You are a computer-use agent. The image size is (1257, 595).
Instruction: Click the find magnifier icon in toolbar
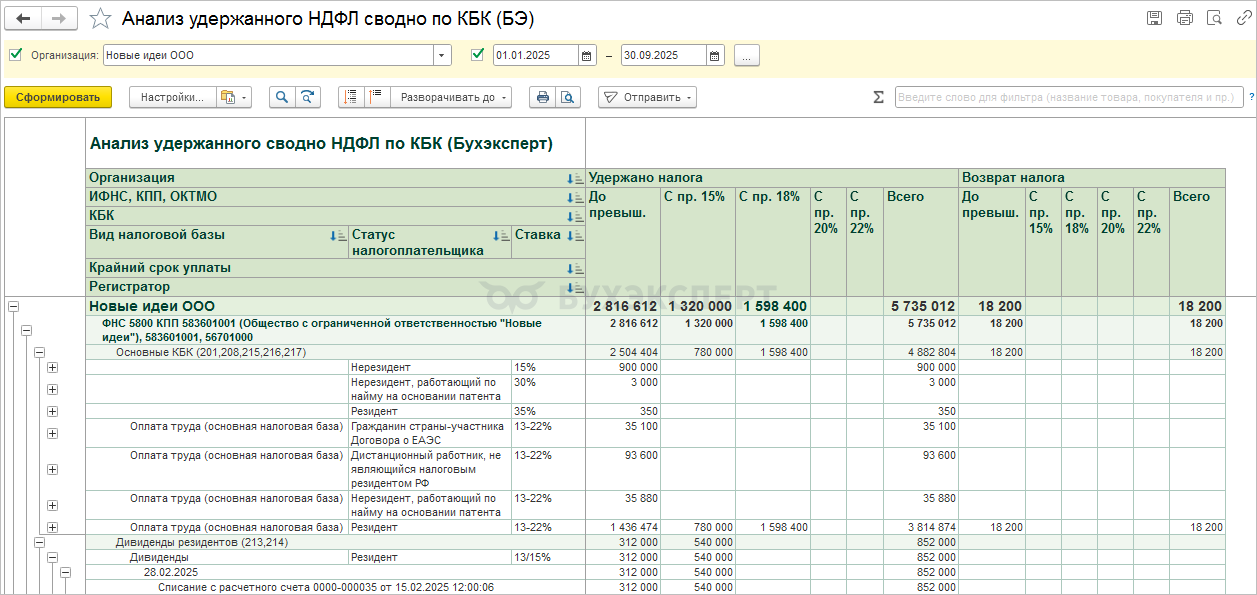[282, 97]
